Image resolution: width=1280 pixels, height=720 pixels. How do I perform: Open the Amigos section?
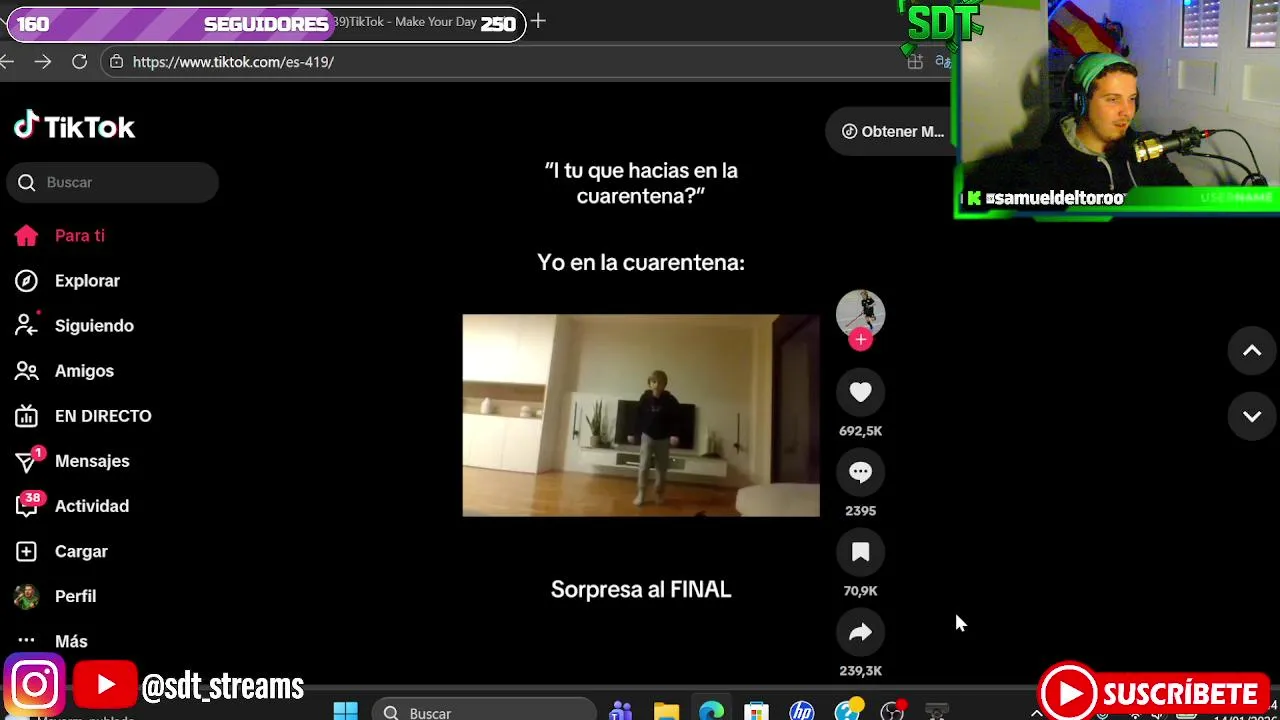tap(64, 371)
